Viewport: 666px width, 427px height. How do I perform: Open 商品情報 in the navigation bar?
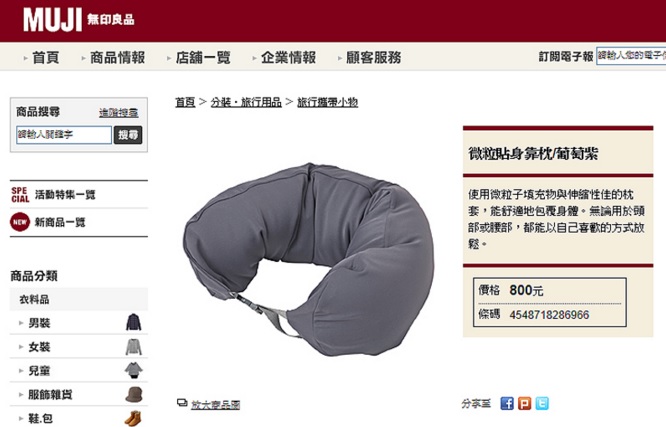pyautogui.click(x=118, y=57)
